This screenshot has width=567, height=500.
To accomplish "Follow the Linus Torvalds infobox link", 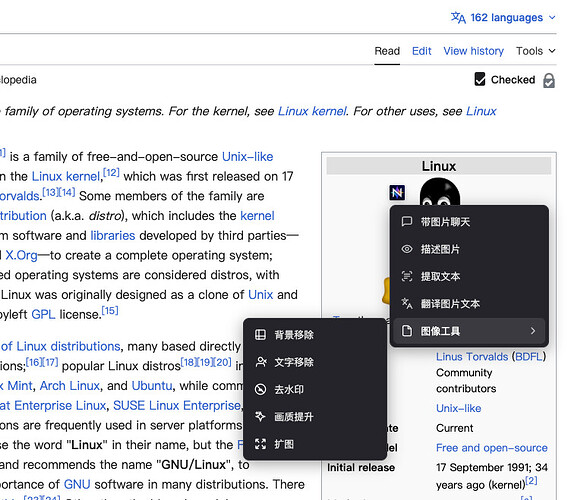I will coord(472,356).
